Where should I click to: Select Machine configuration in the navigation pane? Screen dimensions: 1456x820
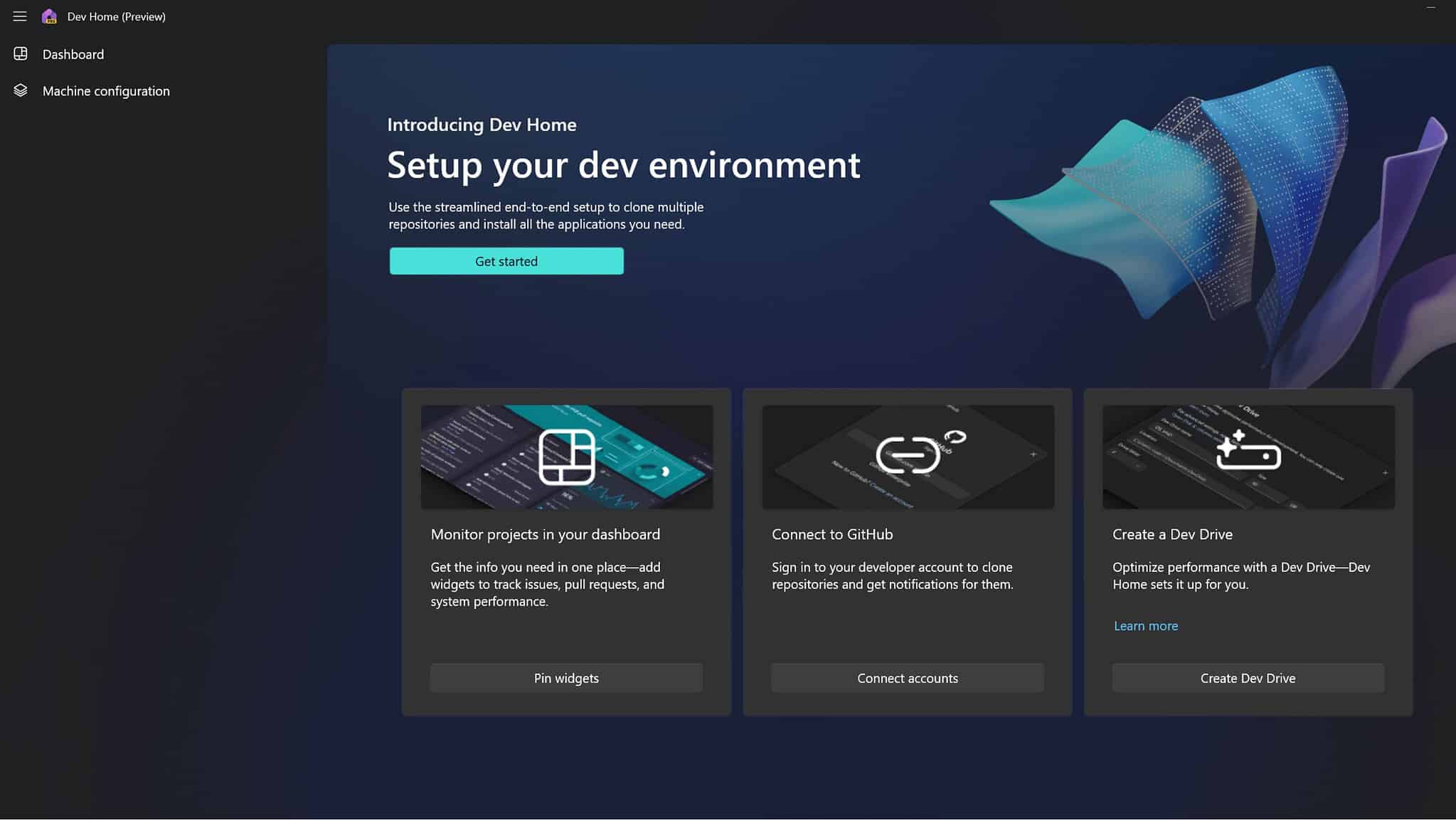tap(107, 90)
